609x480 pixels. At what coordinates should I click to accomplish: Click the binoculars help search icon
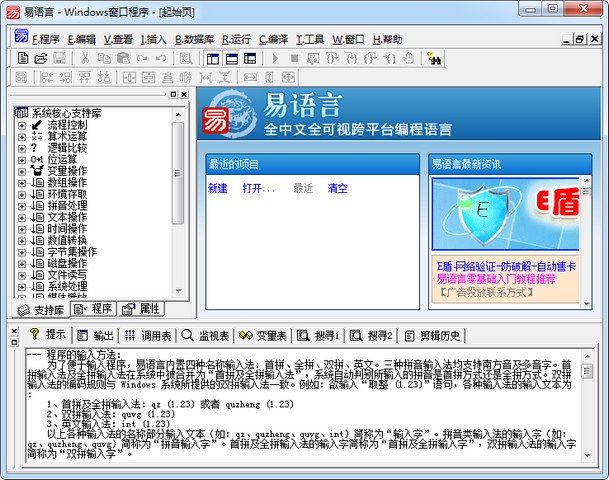[x=434, y=59]
